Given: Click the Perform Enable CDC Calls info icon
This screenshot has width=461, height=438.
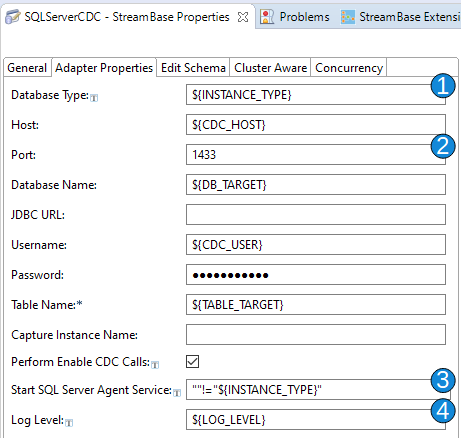Looking at the screenshot, I should 155,365.
